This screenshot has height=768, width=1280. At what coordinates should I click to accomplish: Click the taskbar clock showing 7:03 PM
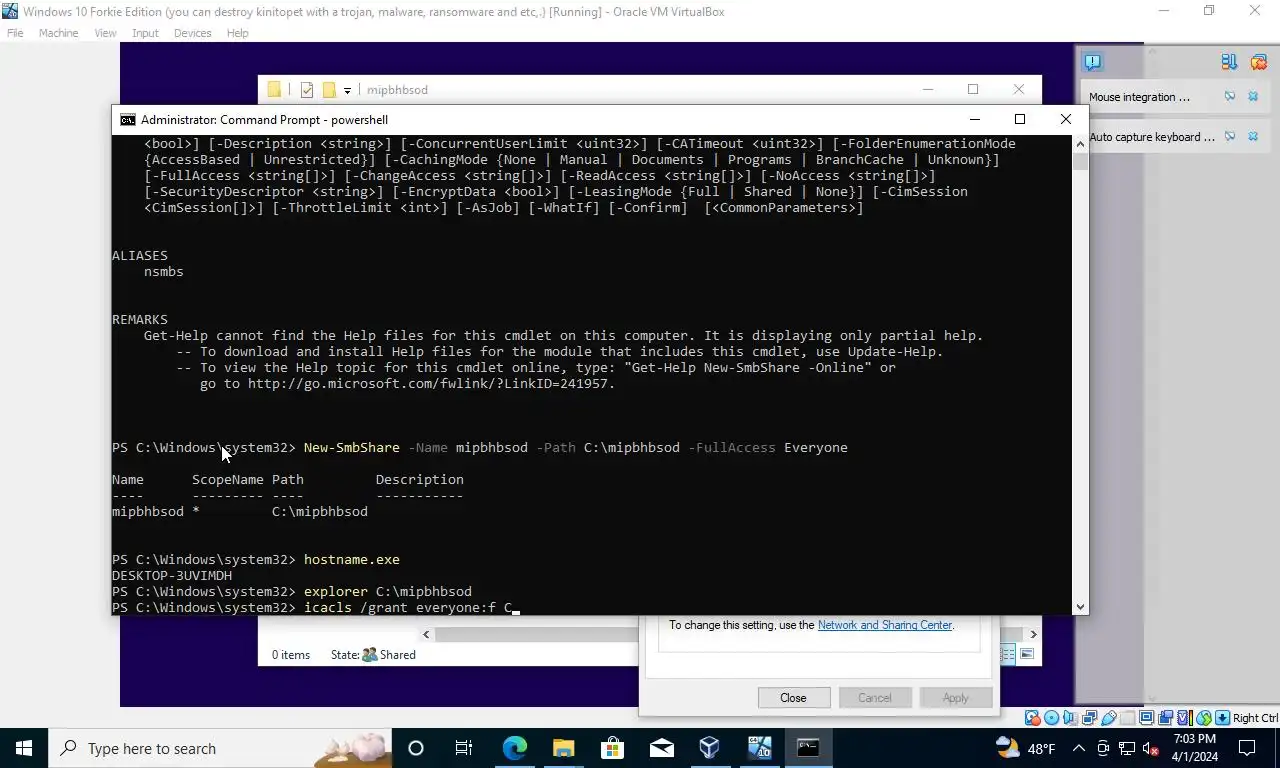1195,748
